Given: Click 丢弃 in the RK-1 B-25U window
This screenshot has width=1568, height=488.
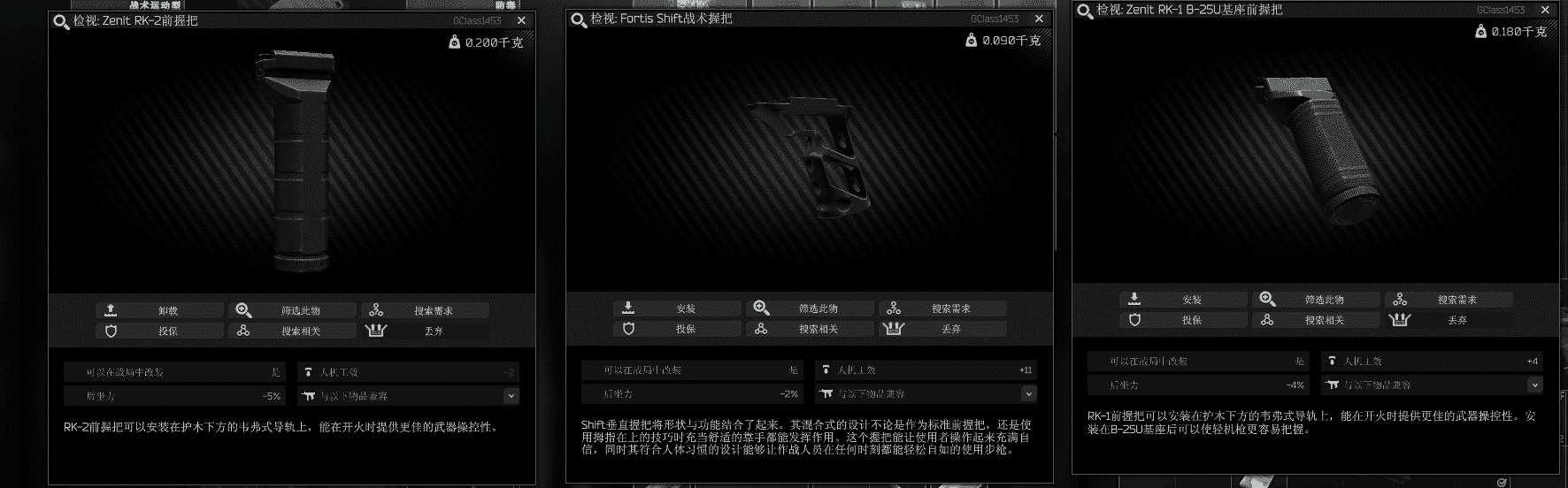Looking at the screenshot, I should pos(1449,319).
